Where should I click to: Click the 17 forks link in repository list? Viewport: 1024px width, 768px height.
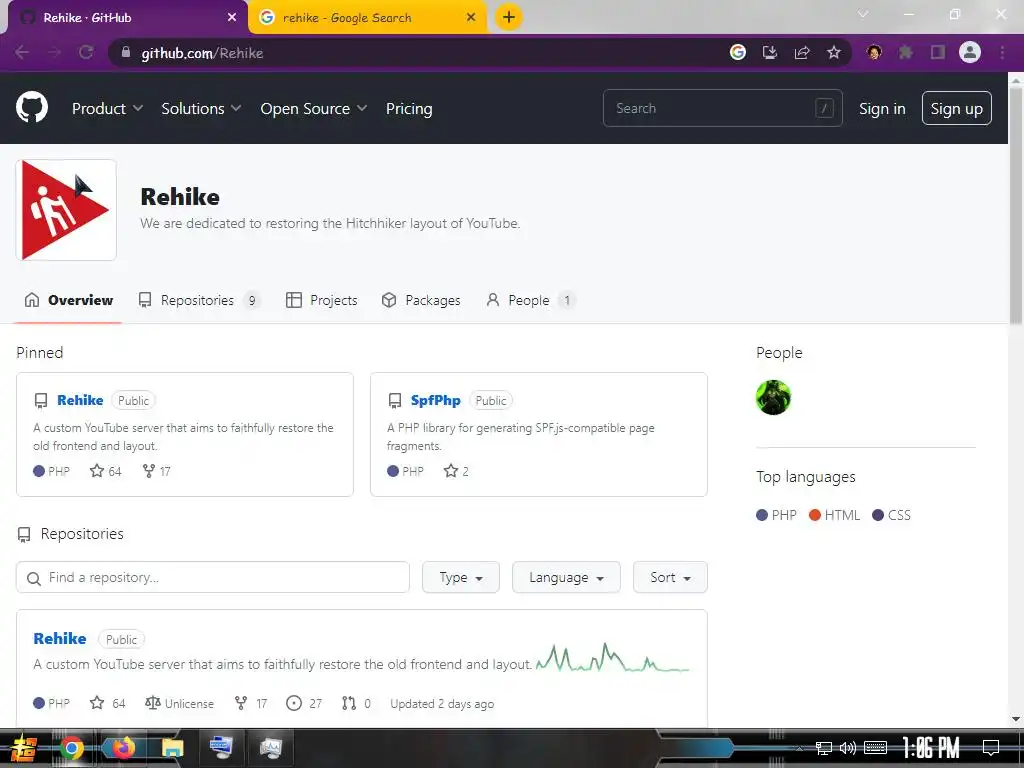[x=251, y=703]
